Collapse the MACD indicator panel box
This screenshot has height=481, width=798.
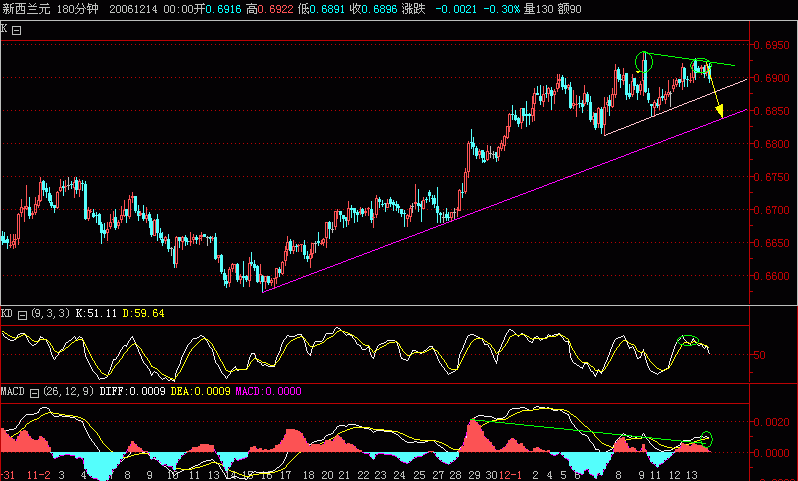pos(34,393)
